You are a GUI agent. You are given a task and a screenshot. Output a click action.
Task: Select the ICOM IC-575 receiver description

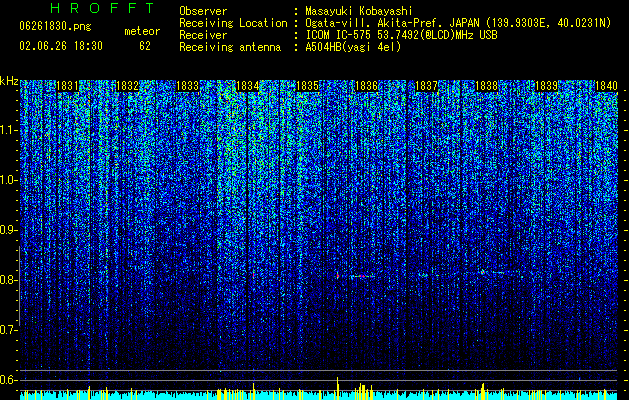401,35
